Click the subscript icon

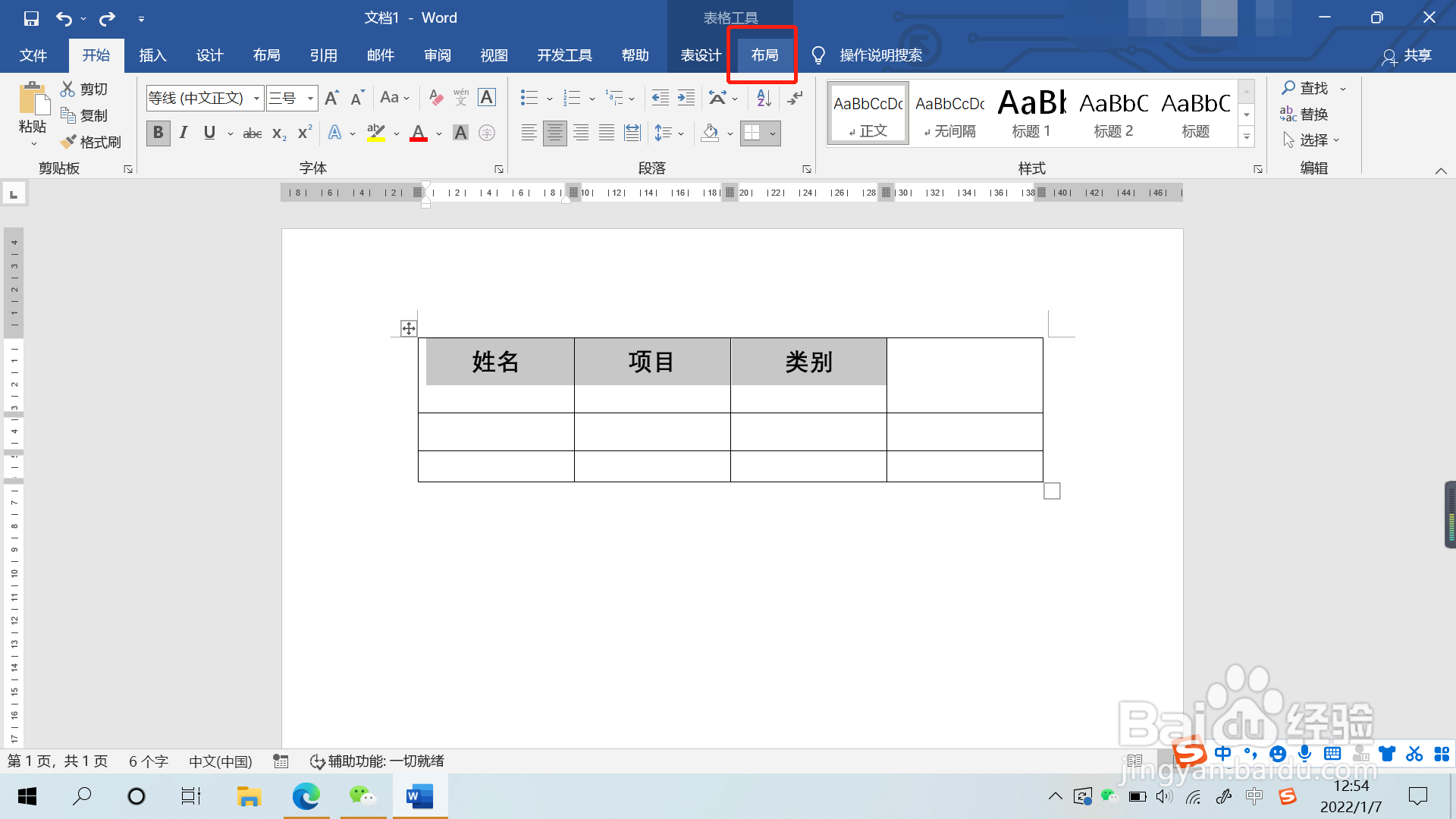click(x=278, y=133)
